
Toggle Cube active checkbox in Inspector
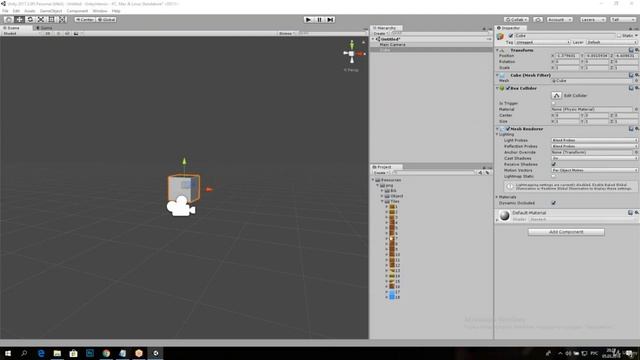511,36
